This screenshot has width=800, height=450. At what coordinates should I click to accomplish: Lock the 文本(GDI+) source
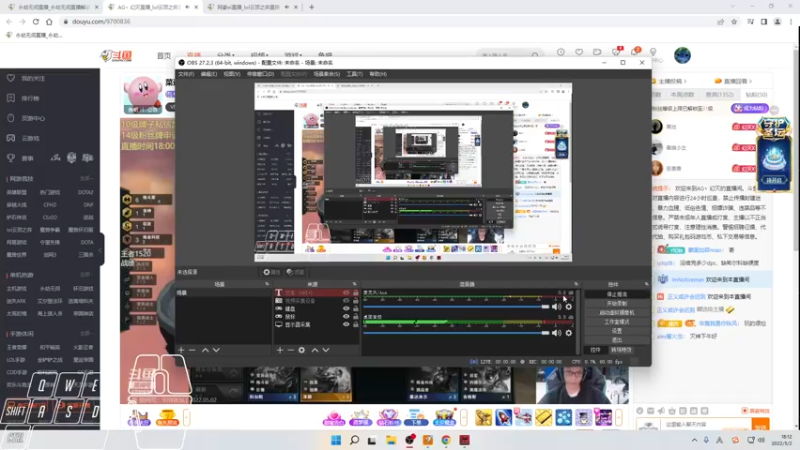(356, 293)
